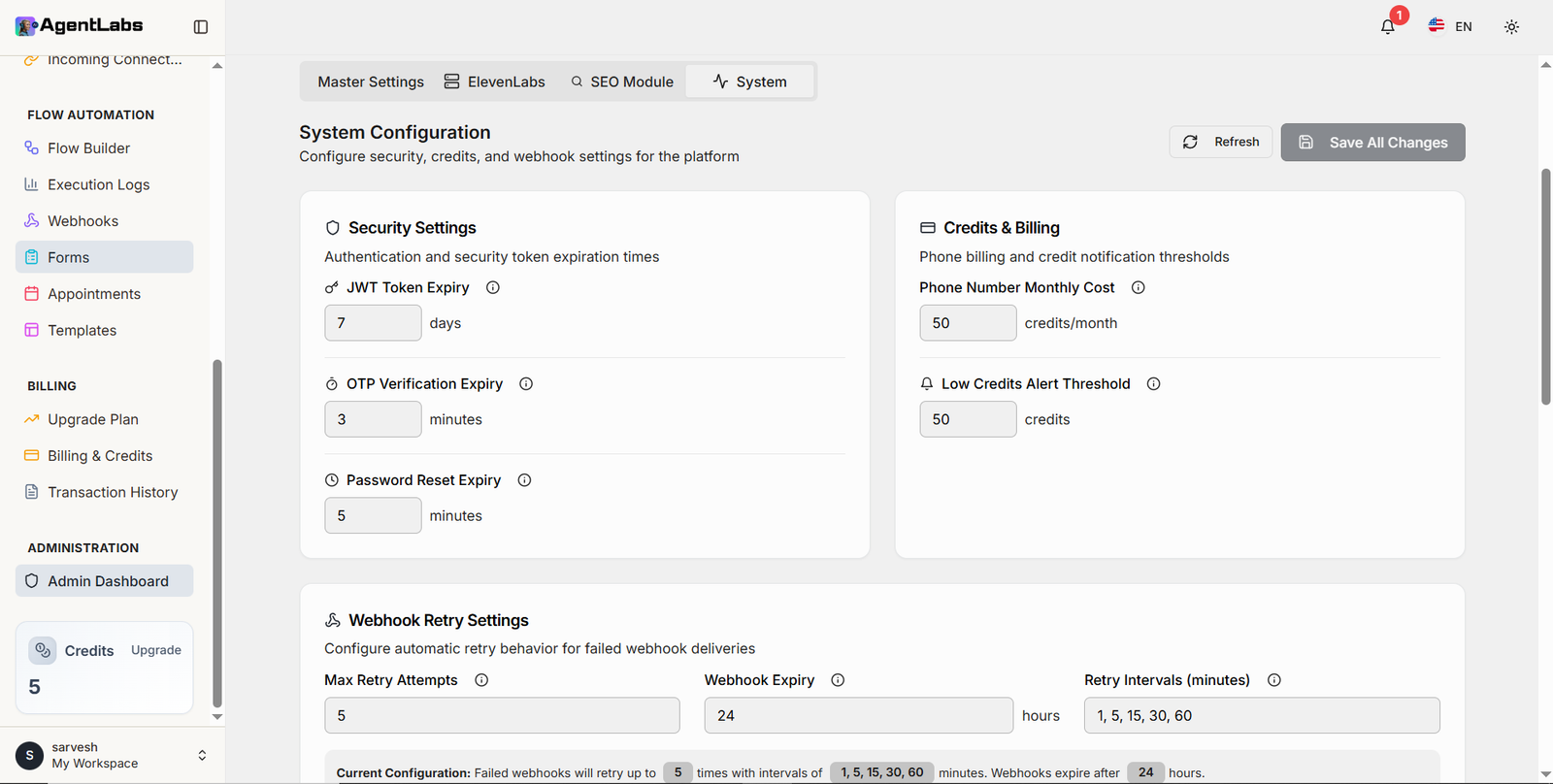Viewport: 1553px width, 784px height.
Task: Open Upgrade Plan in the sidebar
Action: pos(105,419)
